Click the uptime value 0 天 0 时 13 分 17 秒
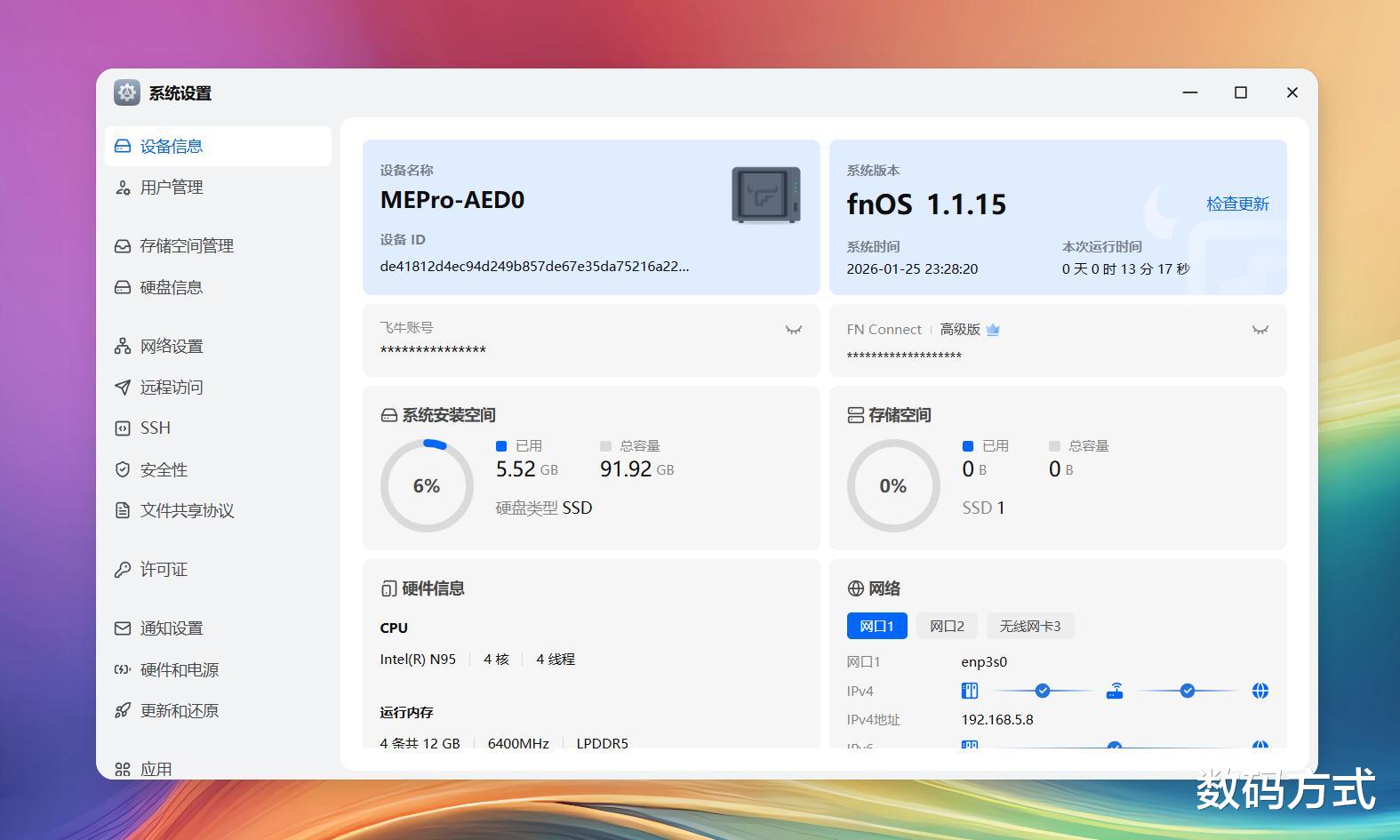 coord(1125,268)
